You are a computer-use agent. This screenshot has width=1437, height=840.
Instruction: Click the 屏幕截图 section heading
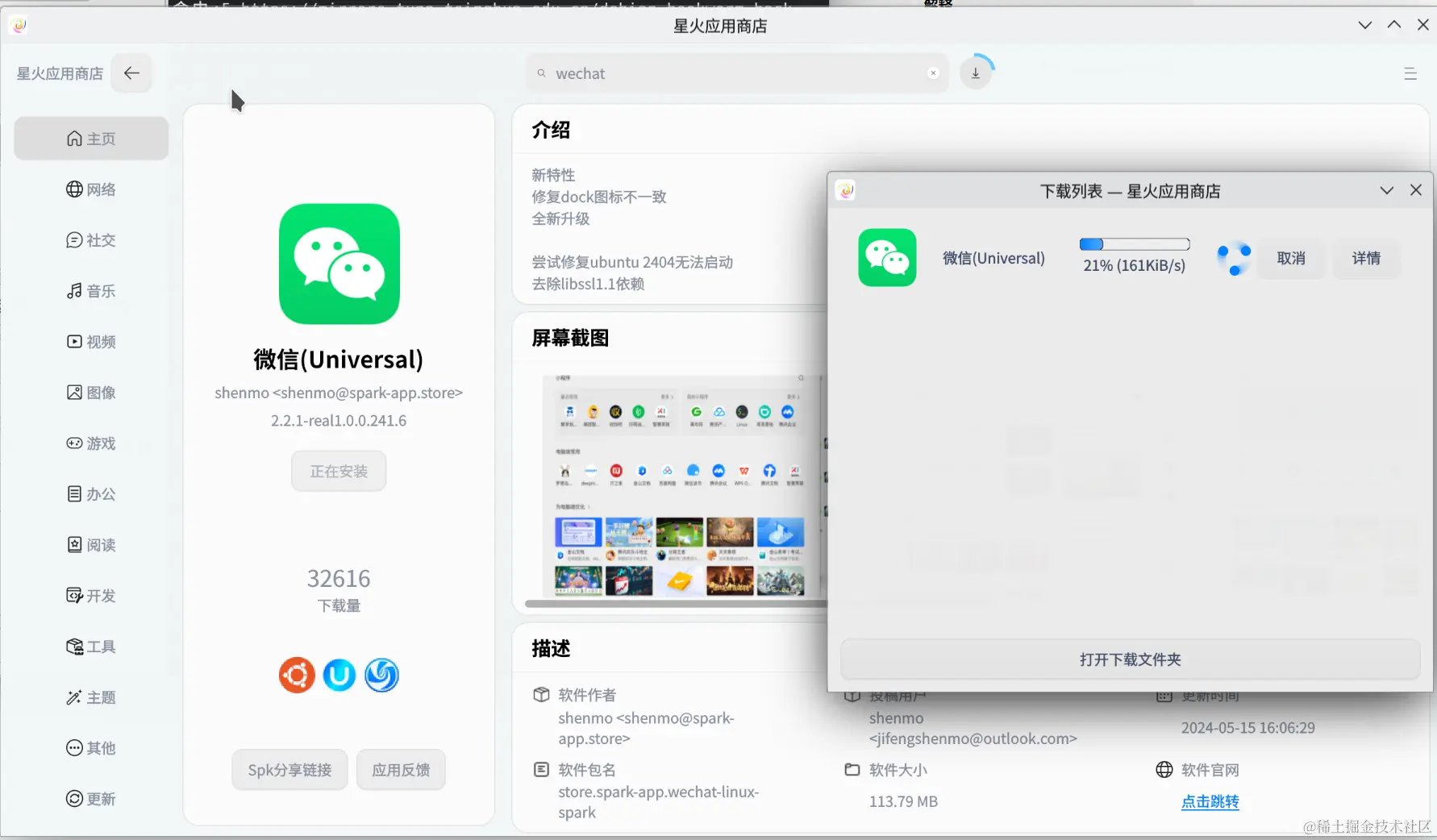click(x=570, y=338)
